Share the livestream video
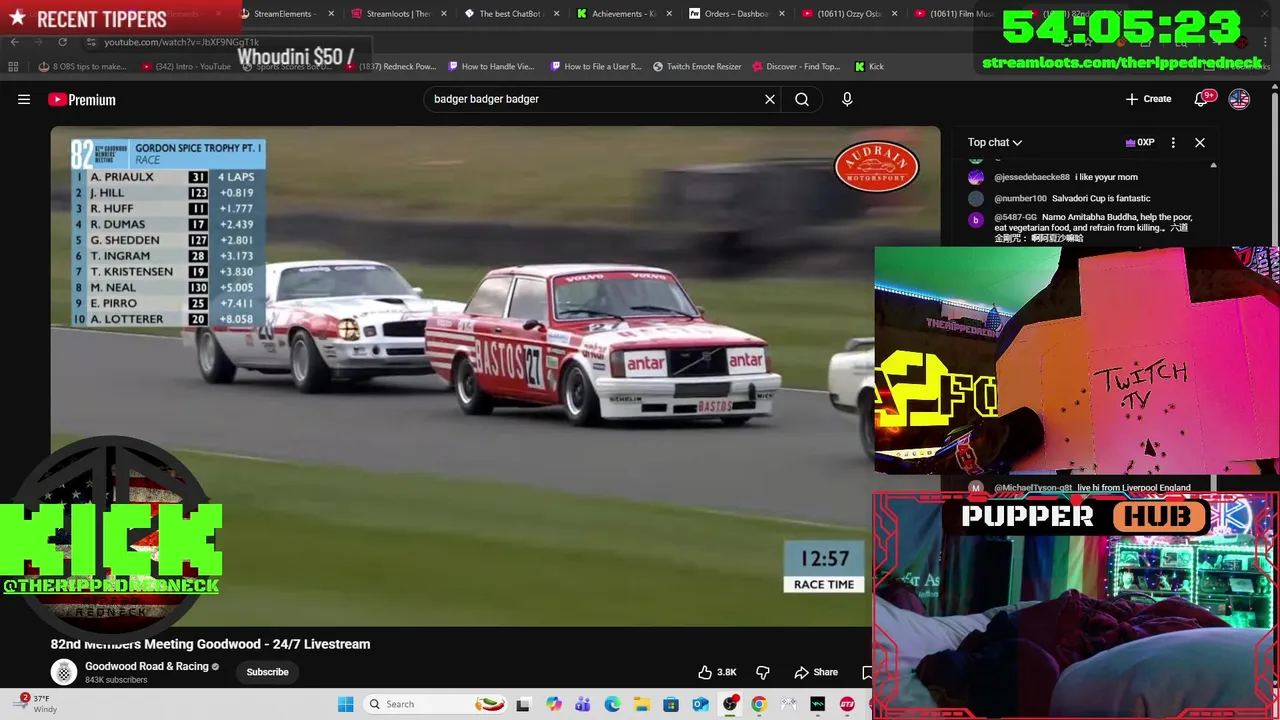This screenshot has width=1280, height=720. click(816, 672)
